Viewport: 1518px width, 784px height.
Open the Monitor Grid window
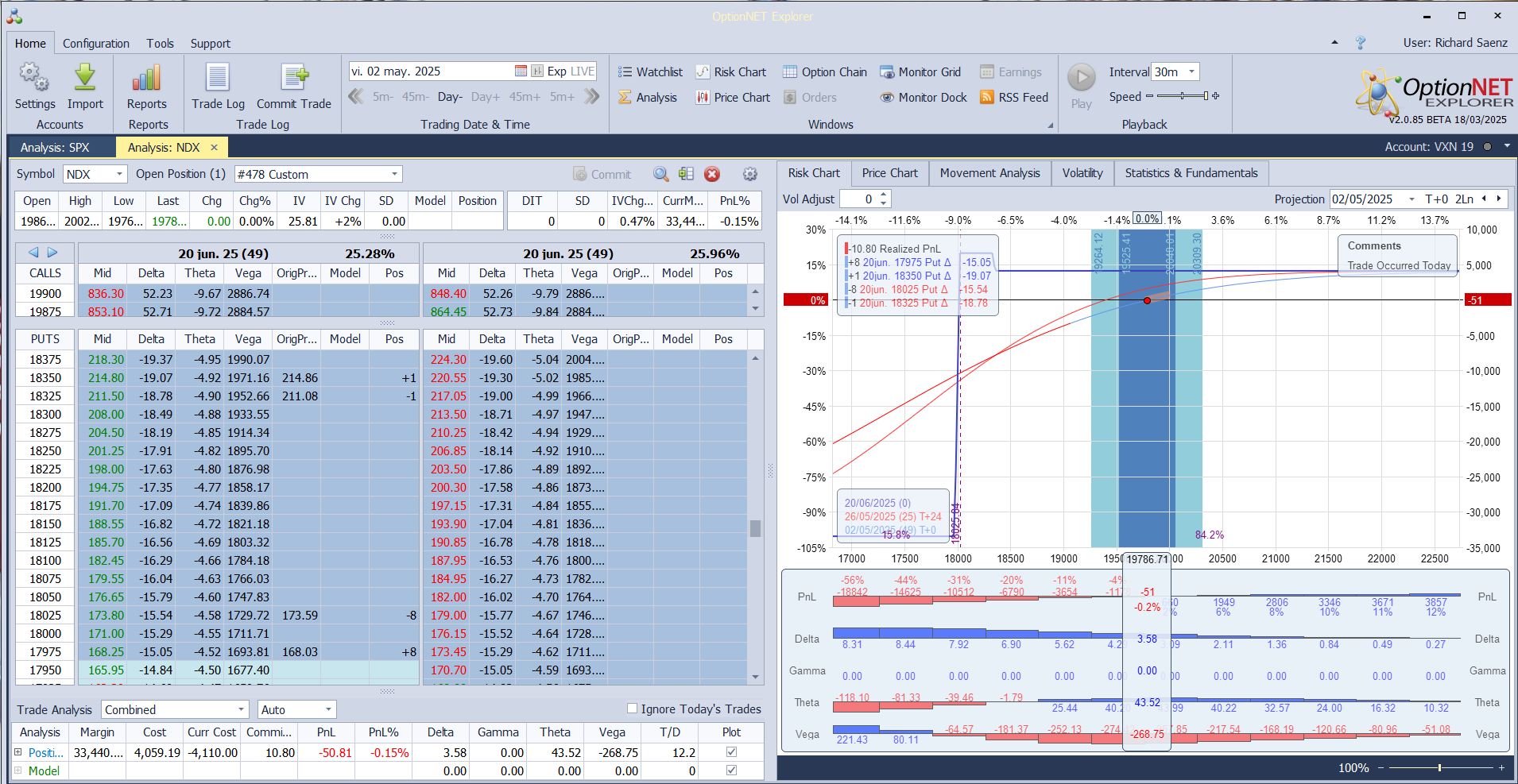tap(920, 71)
